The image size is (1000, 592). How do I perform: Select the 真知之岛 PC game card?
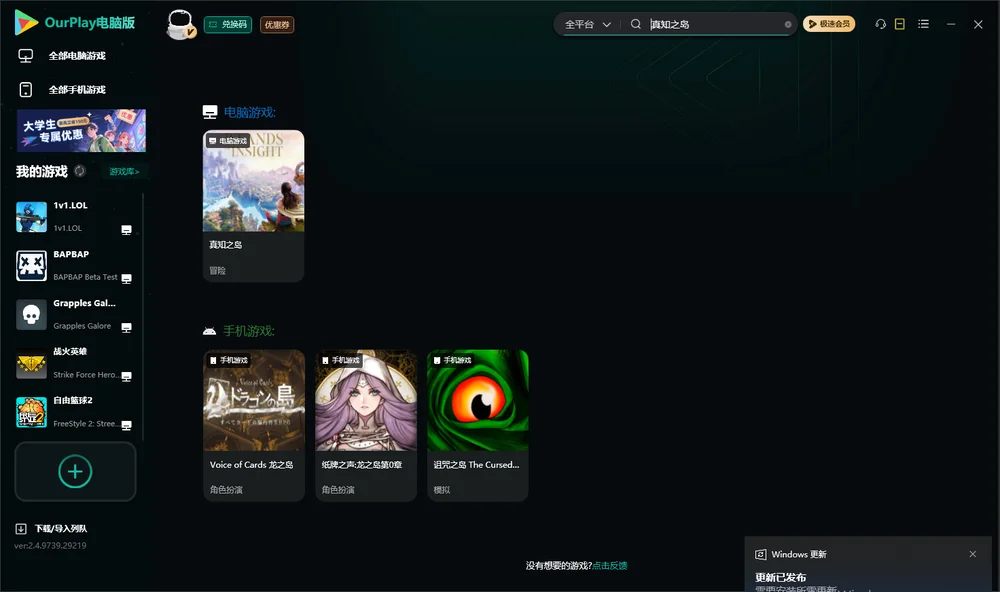point(254,206)
